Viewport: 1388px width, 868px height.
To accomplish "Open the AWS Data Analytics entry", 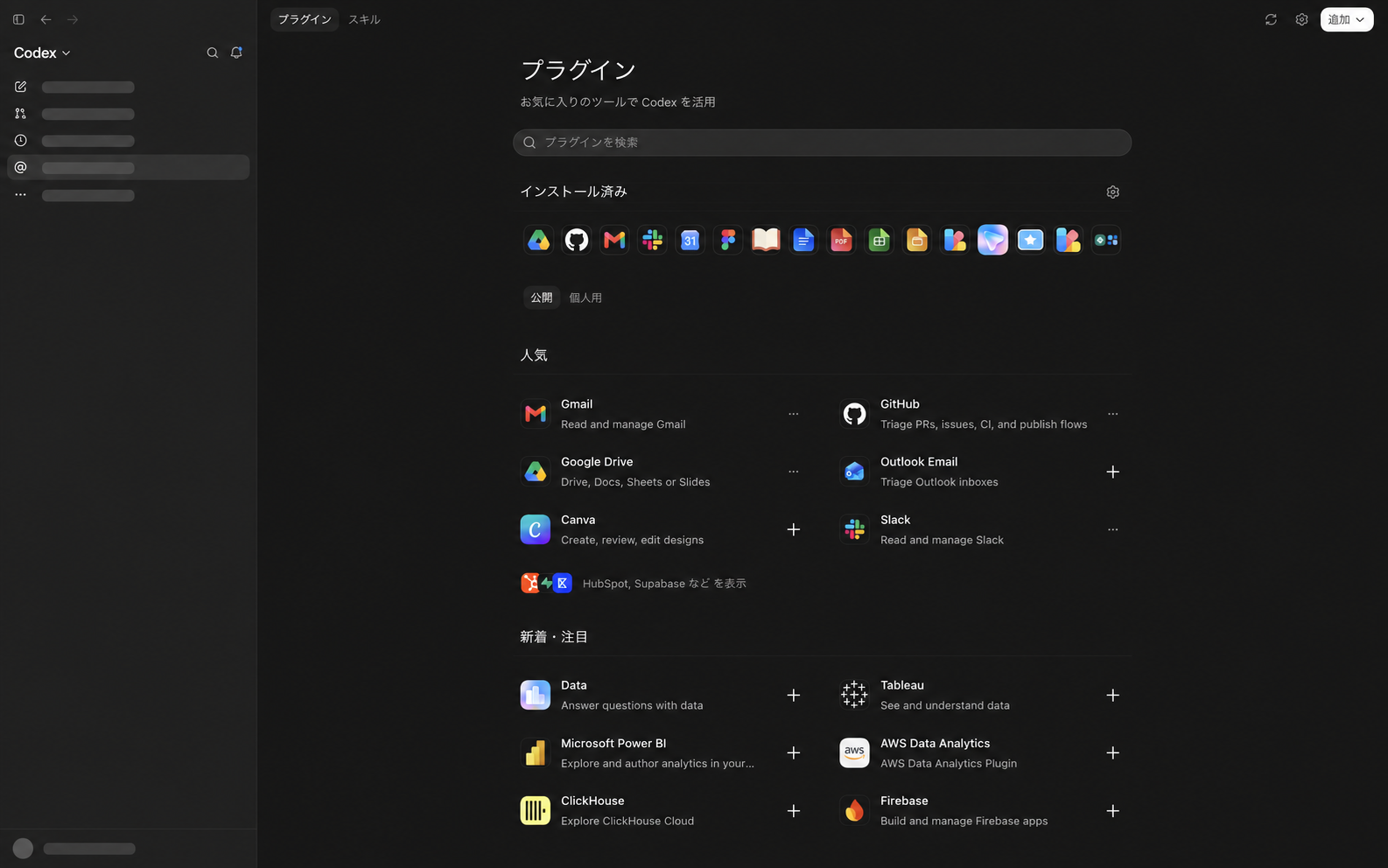I will pyautogui.click(x=982, y=752).
